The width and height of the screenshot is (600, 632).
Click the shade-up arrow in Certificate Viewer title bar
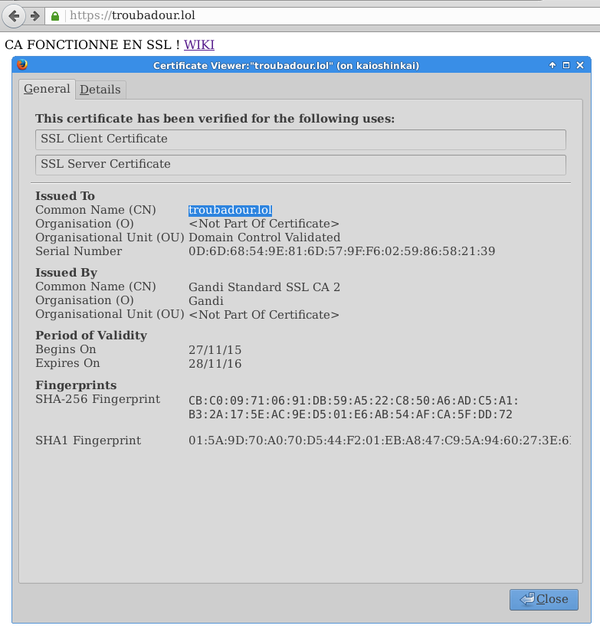[552, 65]
